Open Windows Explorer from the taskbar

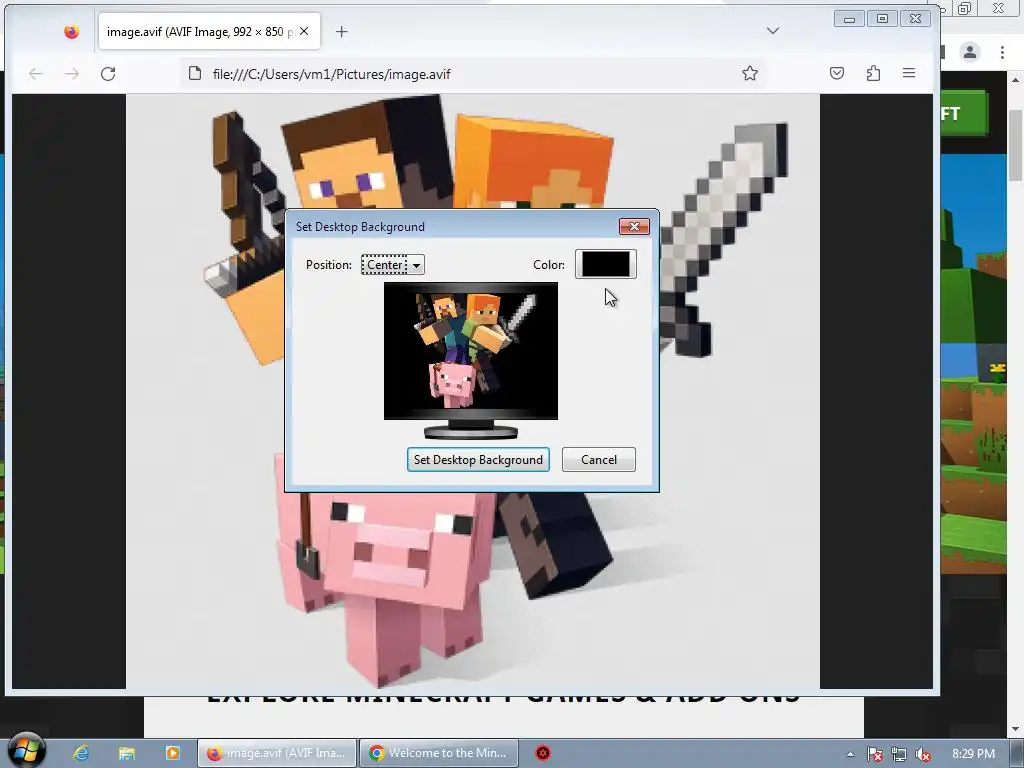(127, 753)
